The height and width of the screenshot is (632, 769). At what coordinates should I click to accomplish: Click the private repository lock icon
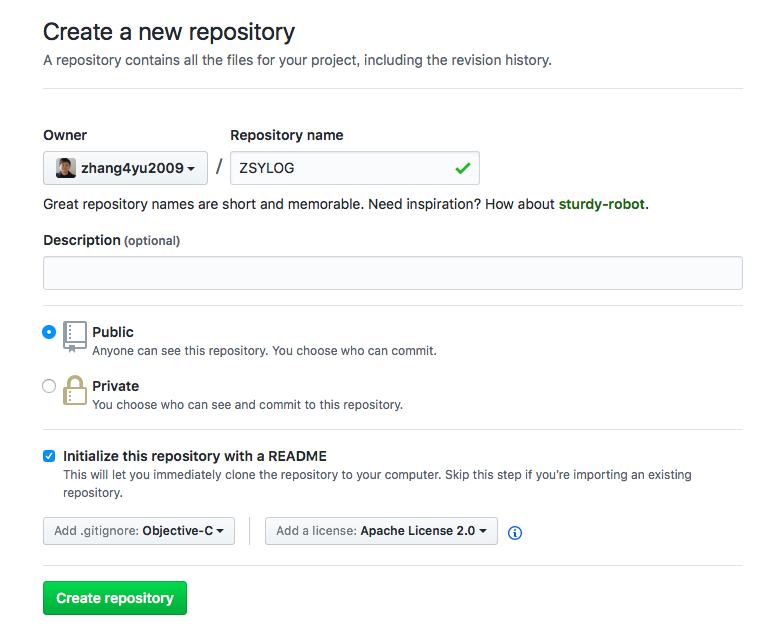[x=75, y=390]
